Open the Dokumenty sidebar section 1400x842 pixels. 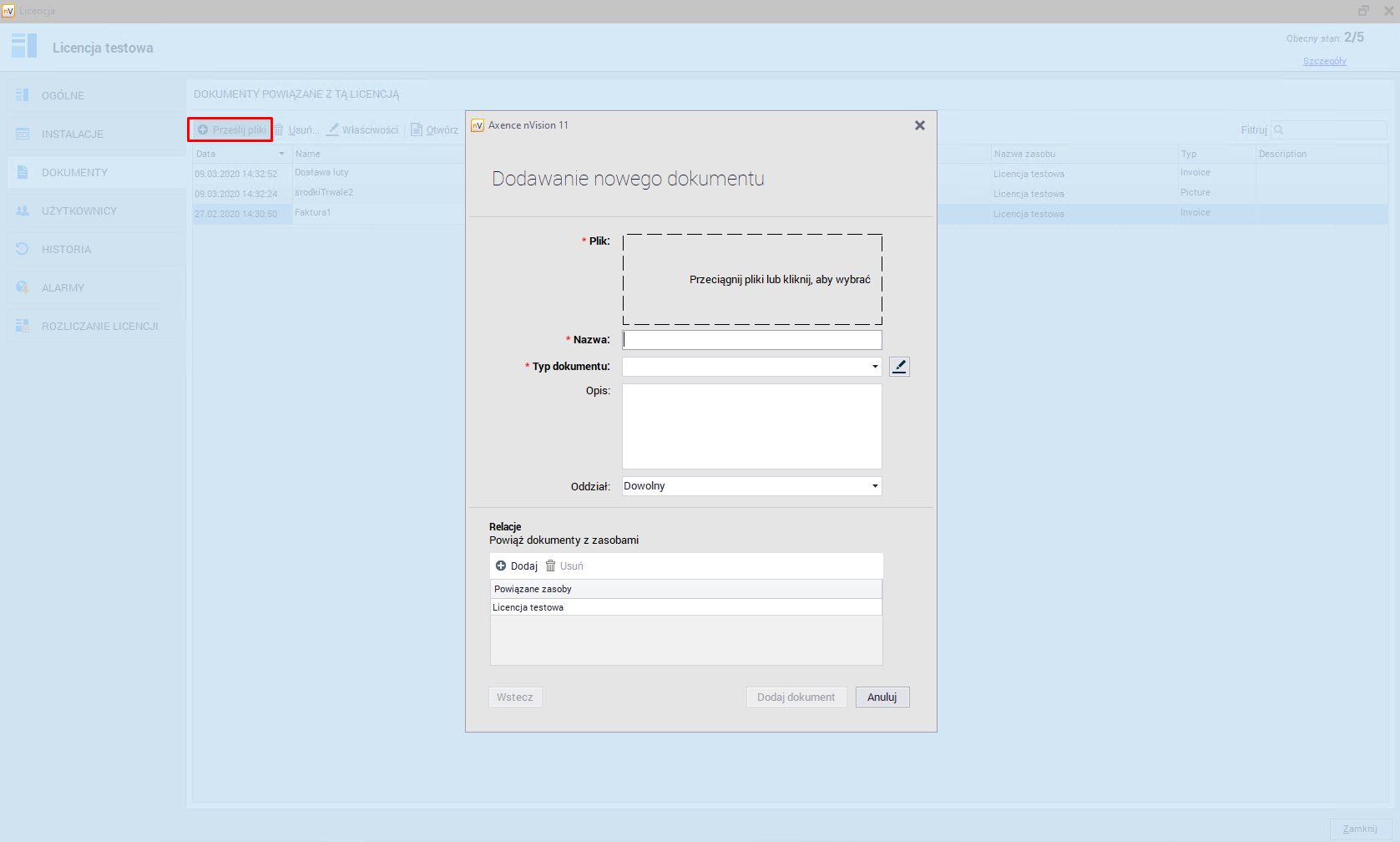coord(74,173)
